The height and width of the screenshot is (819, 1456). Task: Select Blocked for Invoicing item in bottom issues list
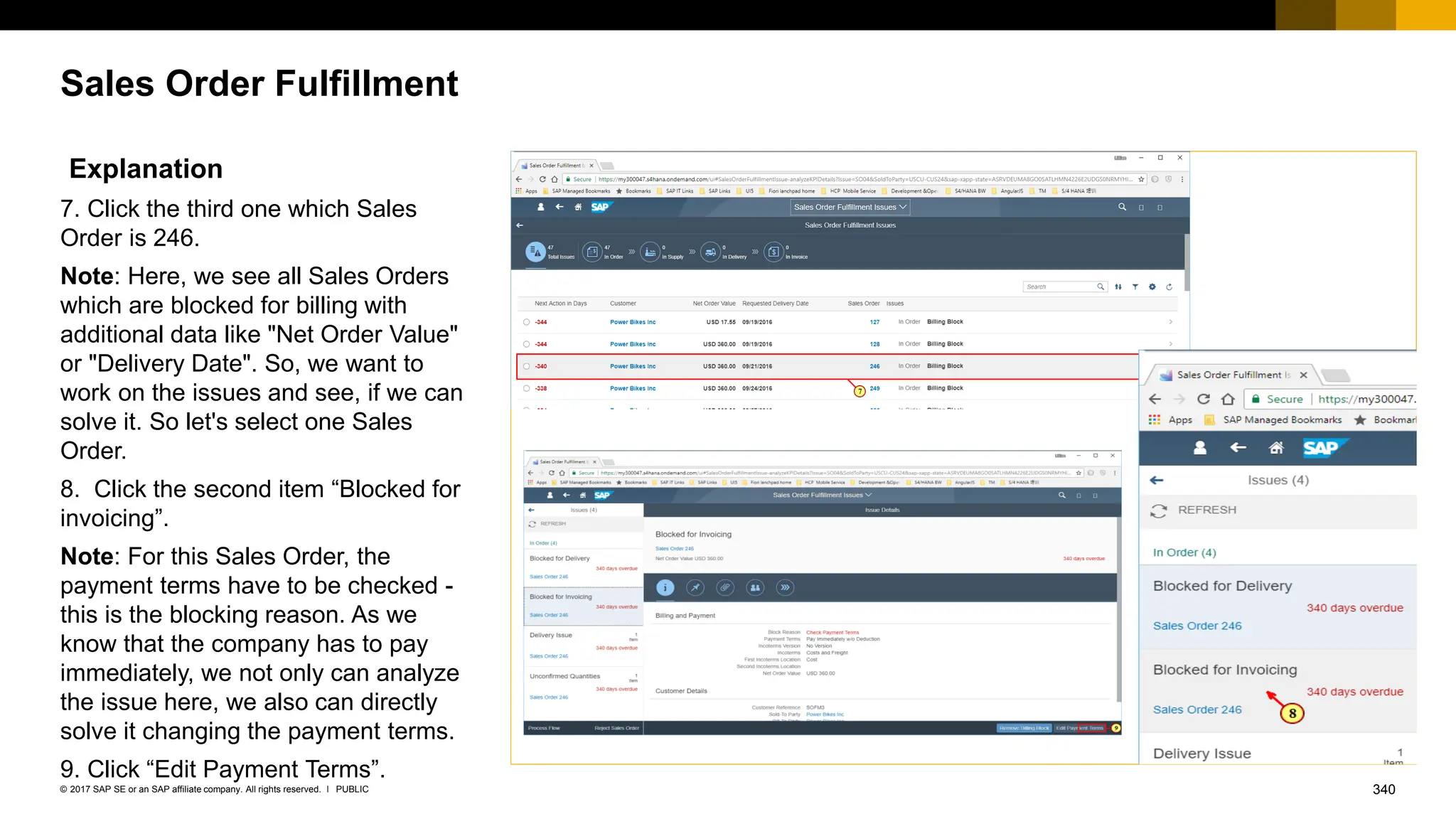584,606
